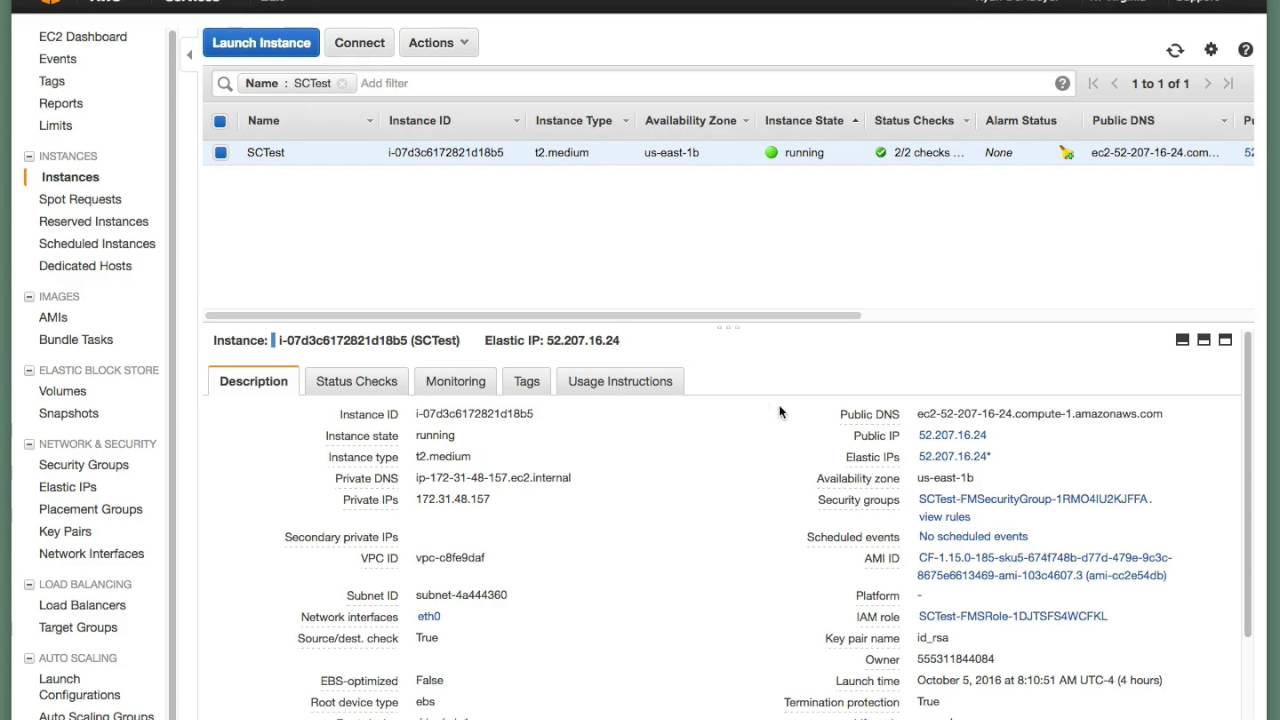Open AMIs in sidebar
1280x720 pixels.
53,318
